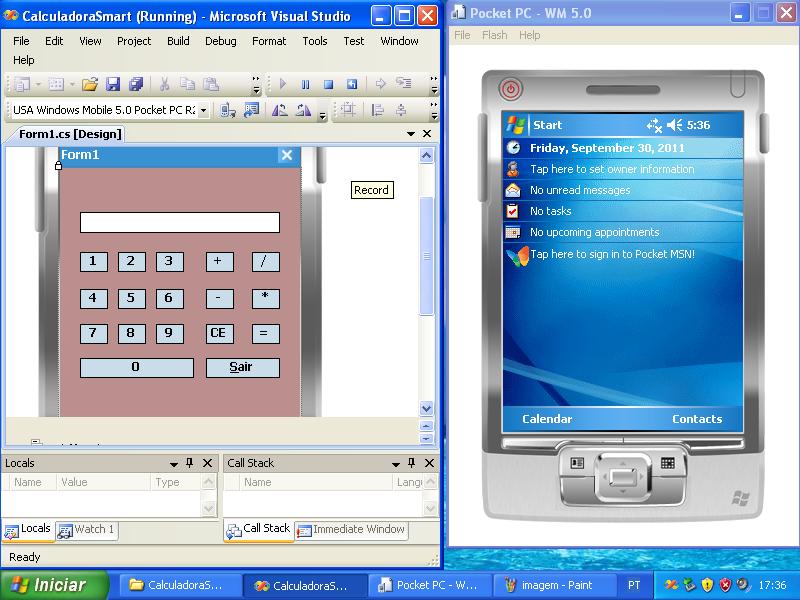Click the Cut scissors icon
The image size is (800, 600).
point(164,84)
